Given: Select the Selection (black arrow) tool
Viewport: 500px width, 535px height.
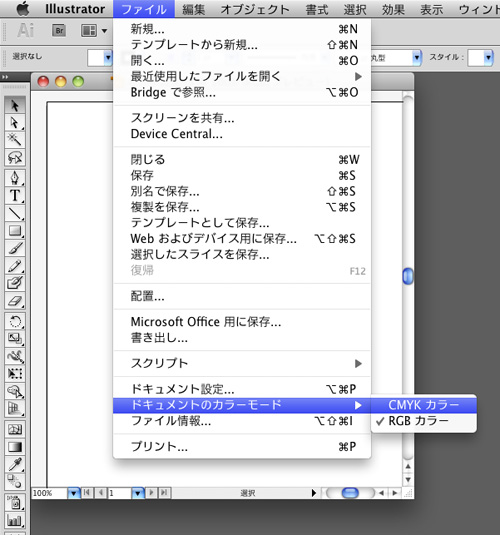Looking at the screenshot, I should click(x=15, y=105).
